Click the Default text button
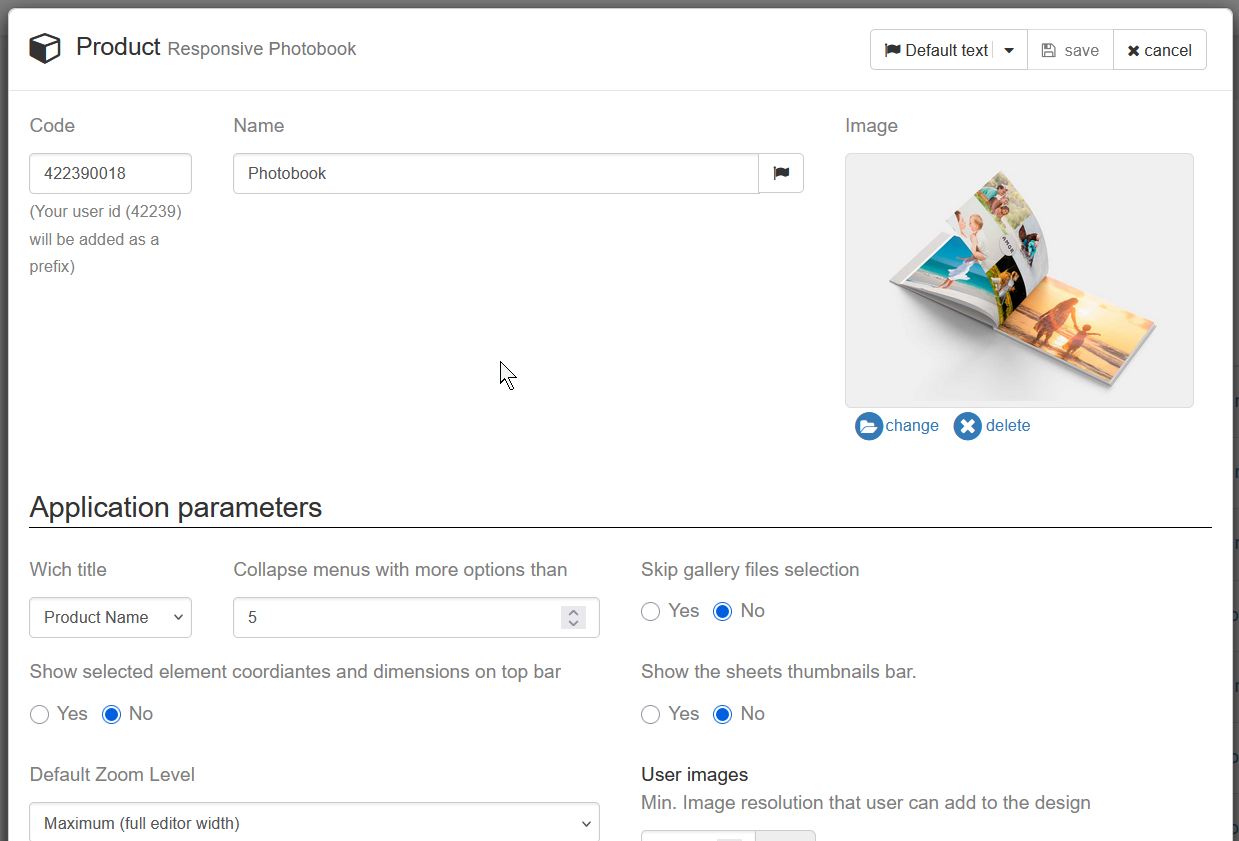1239x841 pixels. click(936, 50)
